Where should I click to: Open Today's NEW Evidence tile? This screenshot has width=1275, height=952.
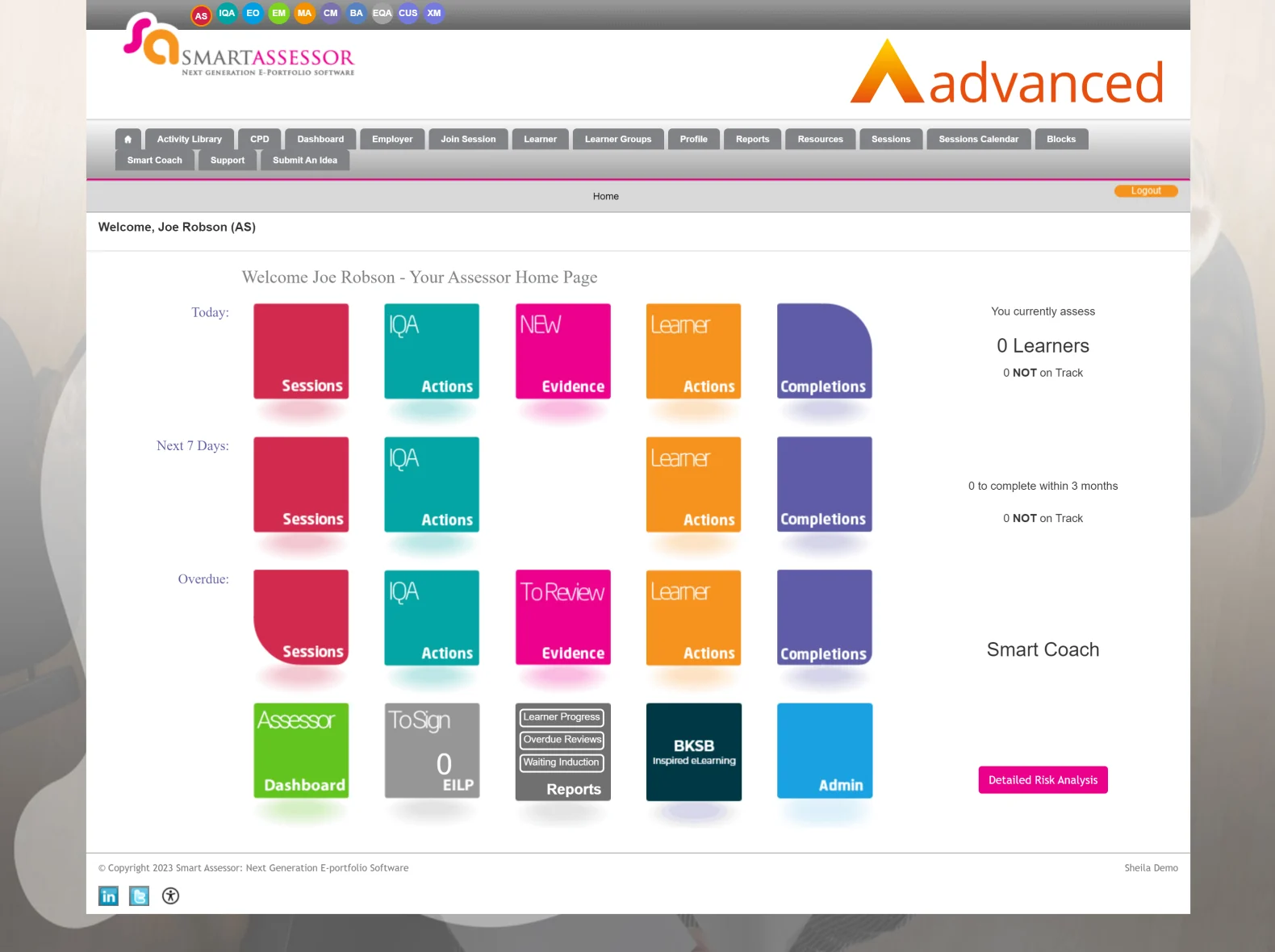click(x=563, y=351)
